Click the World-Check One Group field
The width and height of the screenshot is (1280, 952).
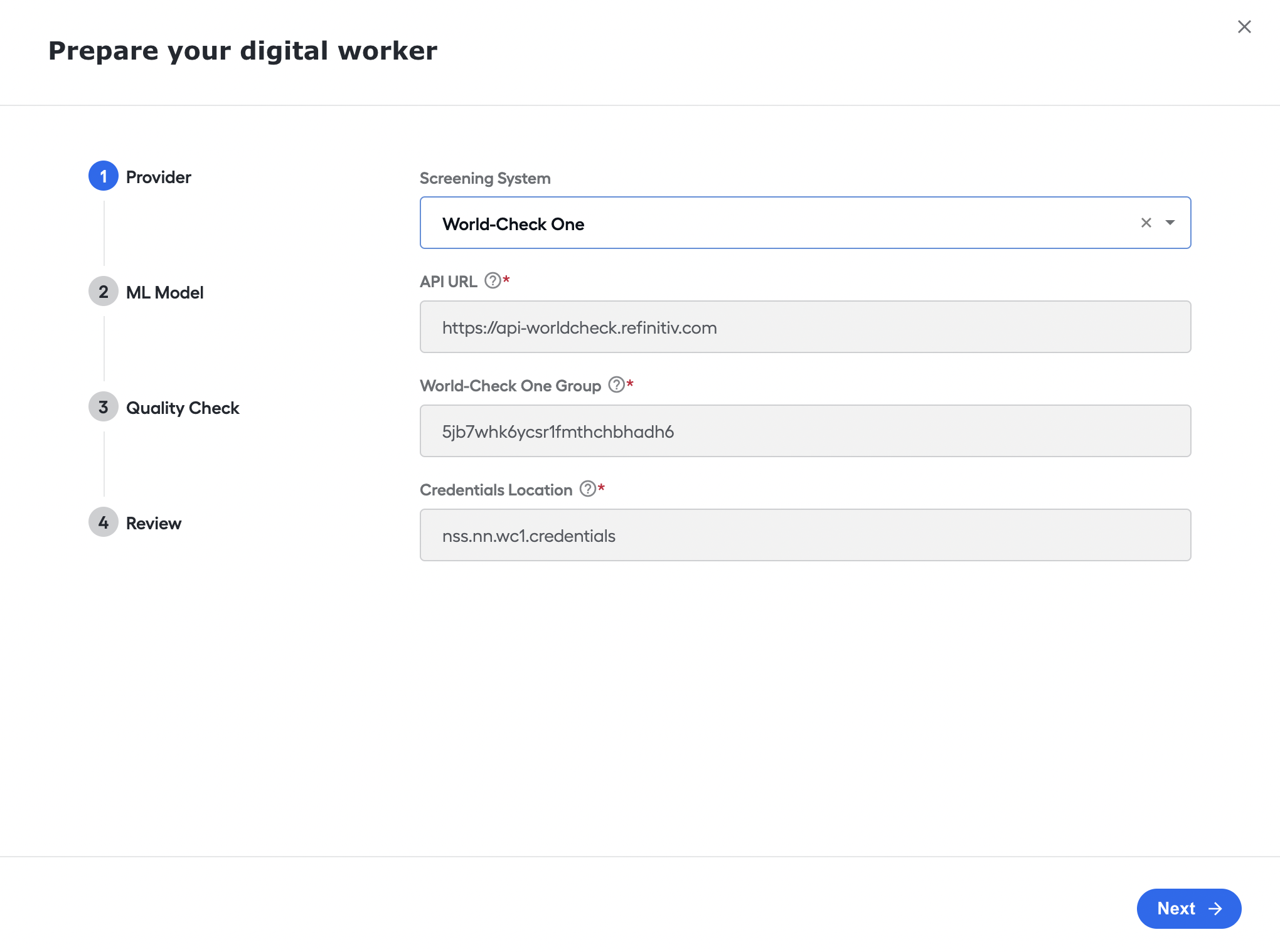point(805,431)
